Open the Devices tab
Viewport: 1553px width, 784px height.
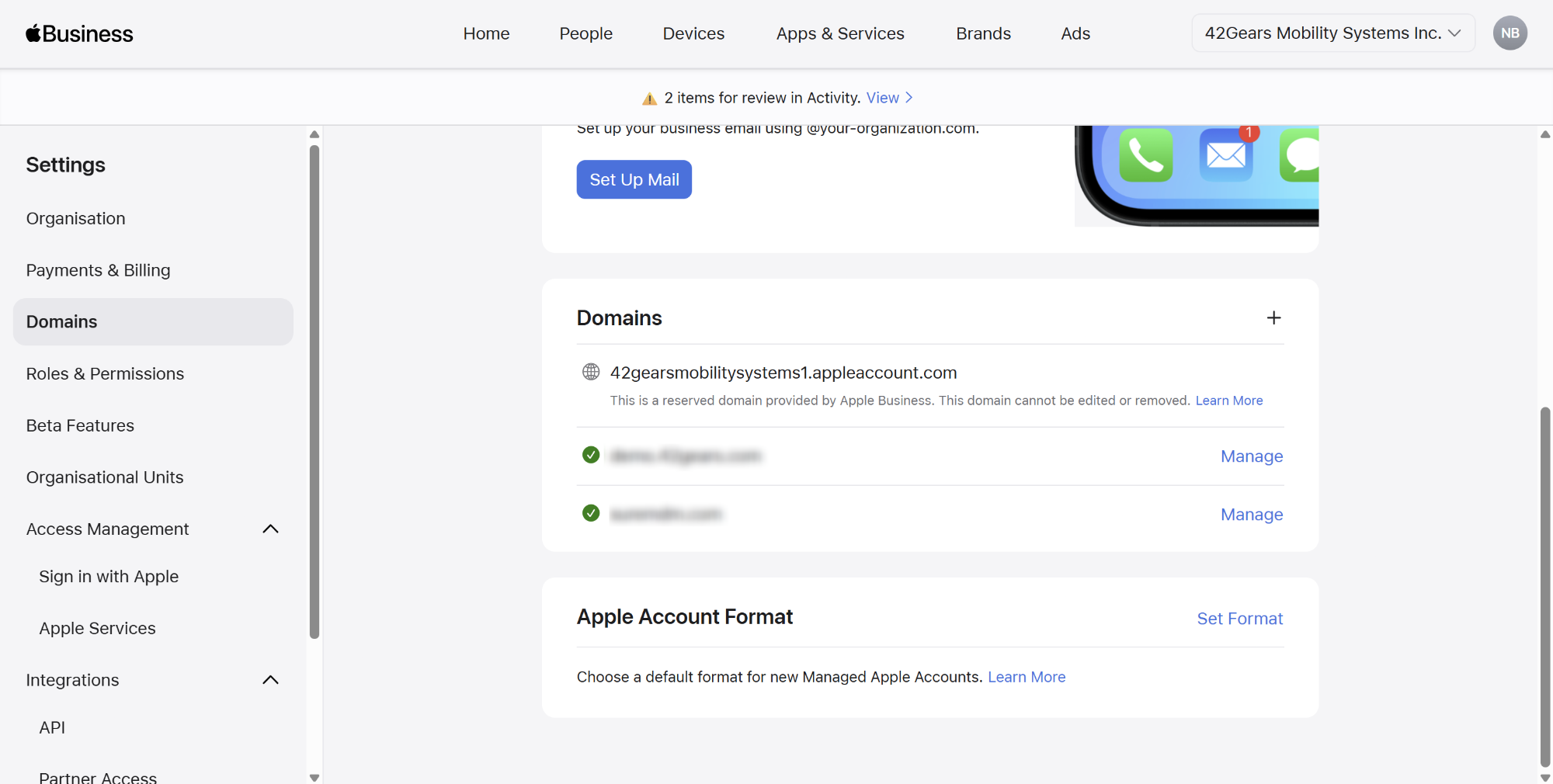coord(693,33)
